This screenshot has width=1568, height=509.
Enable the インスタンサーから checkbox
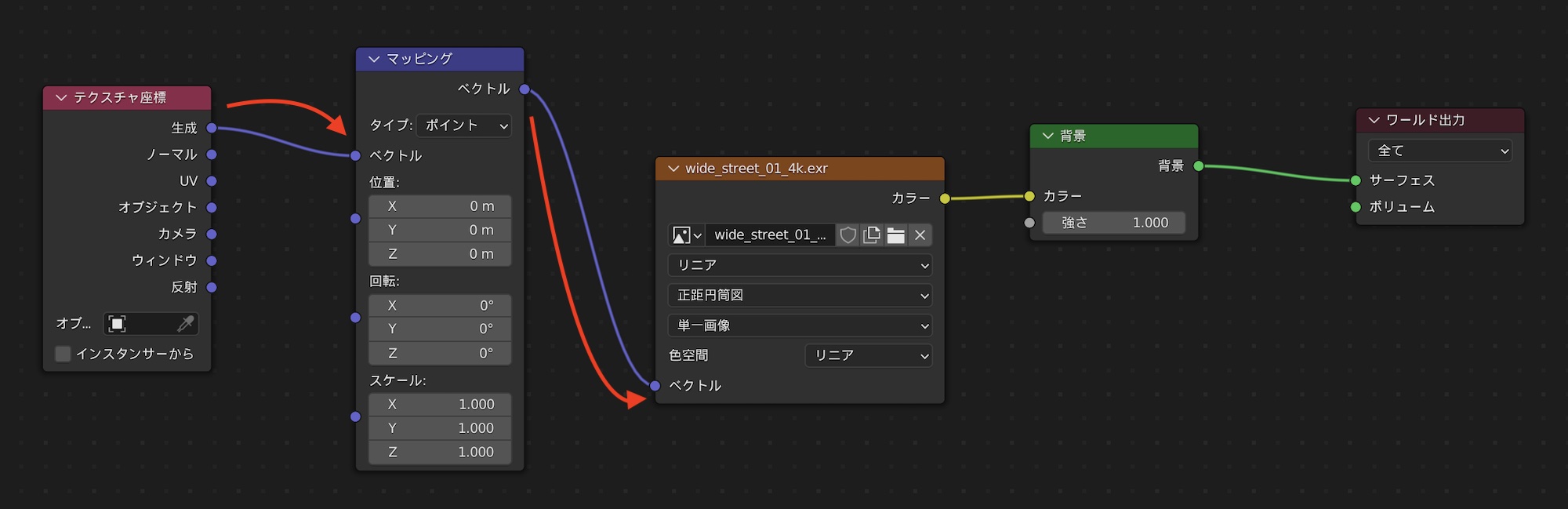click(64, 354)
